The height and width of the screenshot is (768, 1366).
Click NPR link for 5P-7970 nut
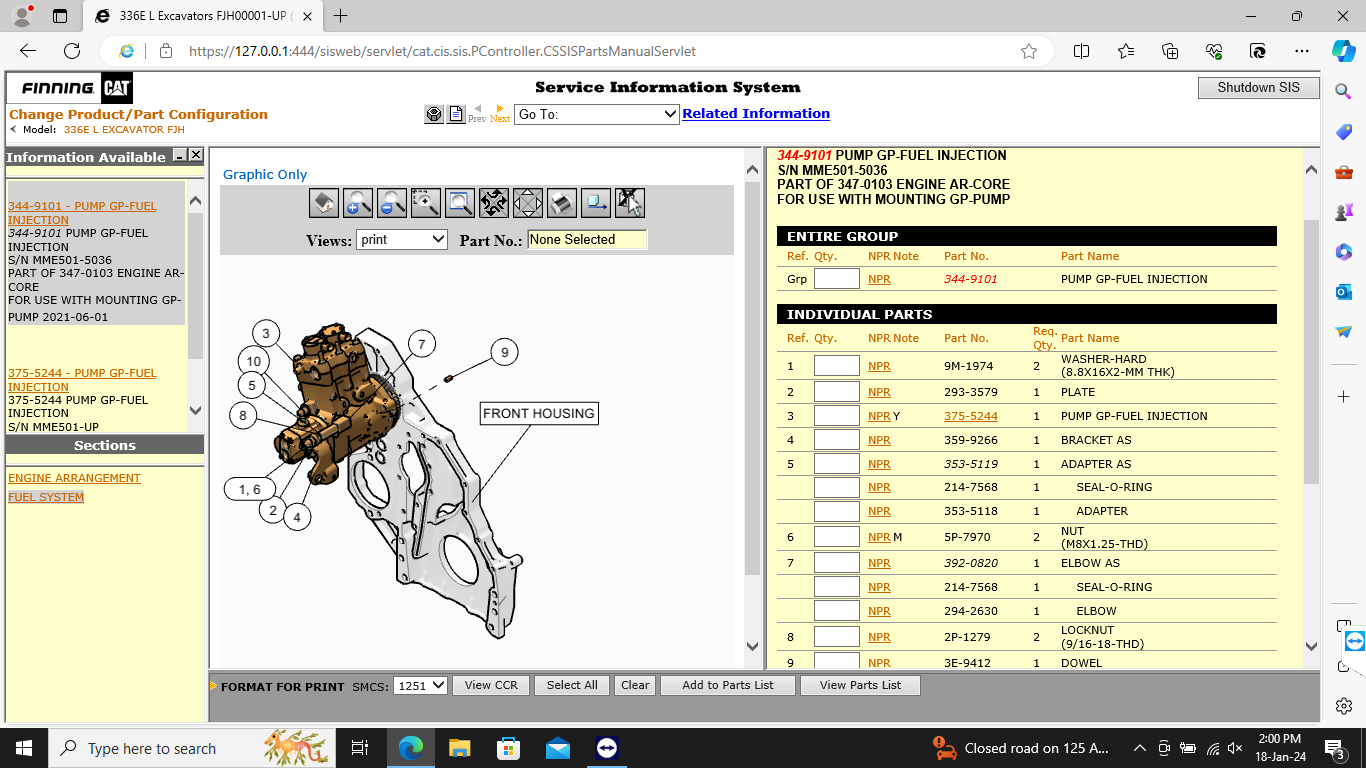tap(879, 537)
